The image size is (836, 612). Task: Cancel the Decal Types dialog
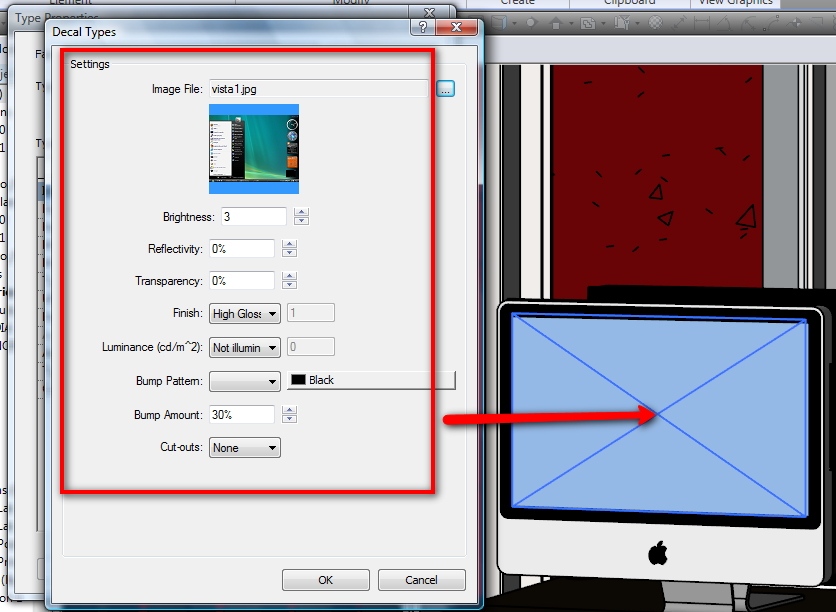[x=422, y=580]
